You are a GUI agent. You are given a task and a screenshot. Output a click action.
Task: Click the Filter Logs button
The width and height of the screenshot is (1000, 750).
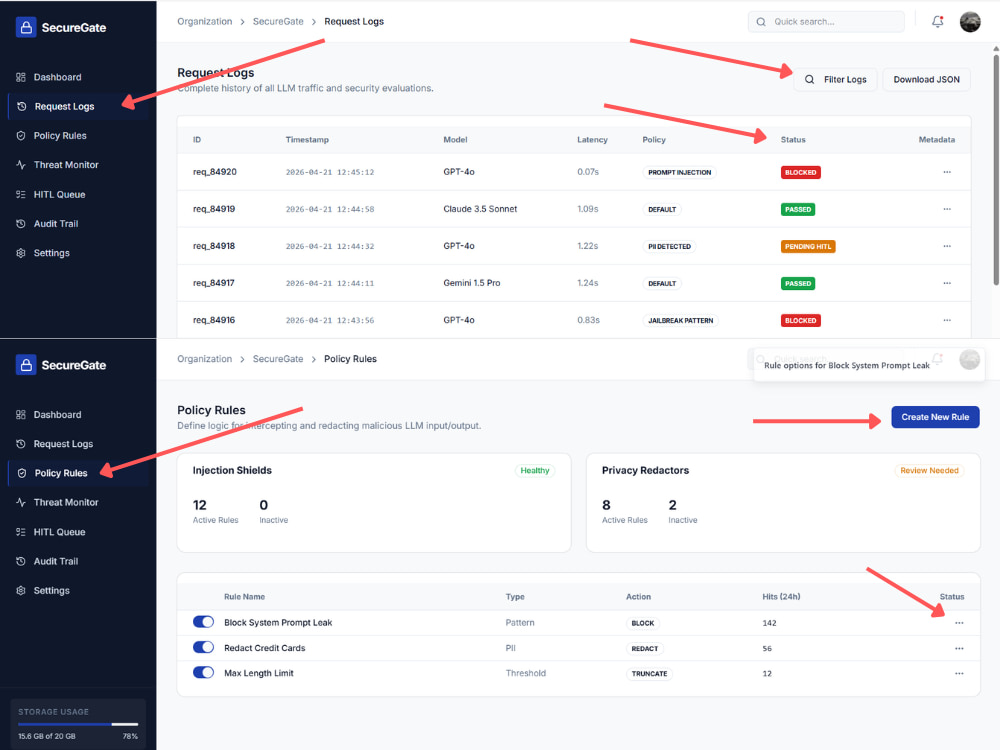point(835,80)
